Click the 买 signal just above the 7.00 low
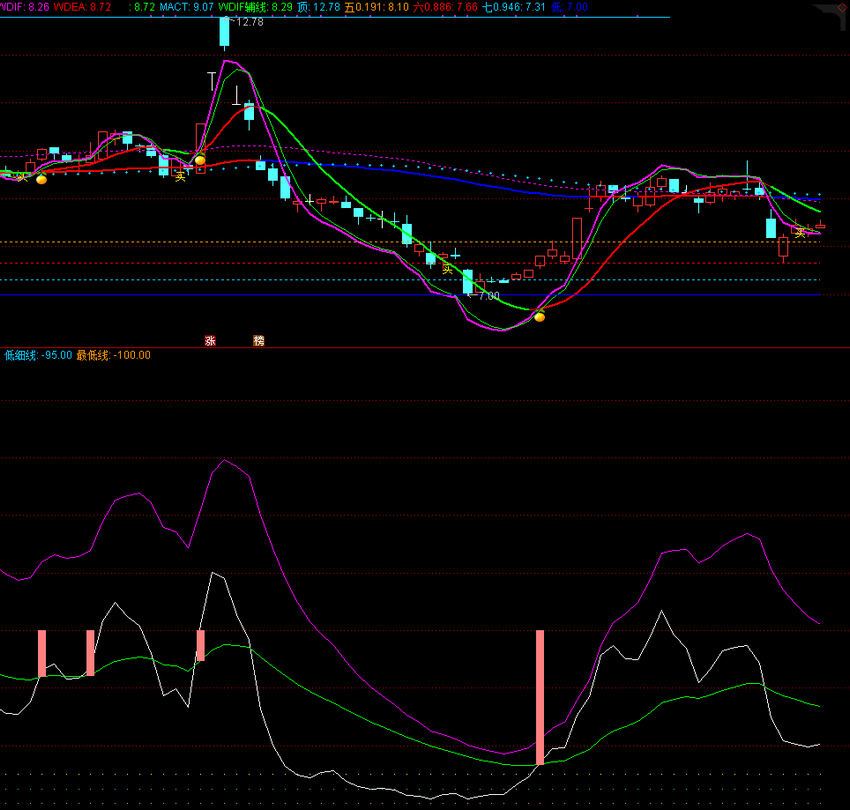Image resolution: width=850 pixels, height=810 pixels. (447, 268)
